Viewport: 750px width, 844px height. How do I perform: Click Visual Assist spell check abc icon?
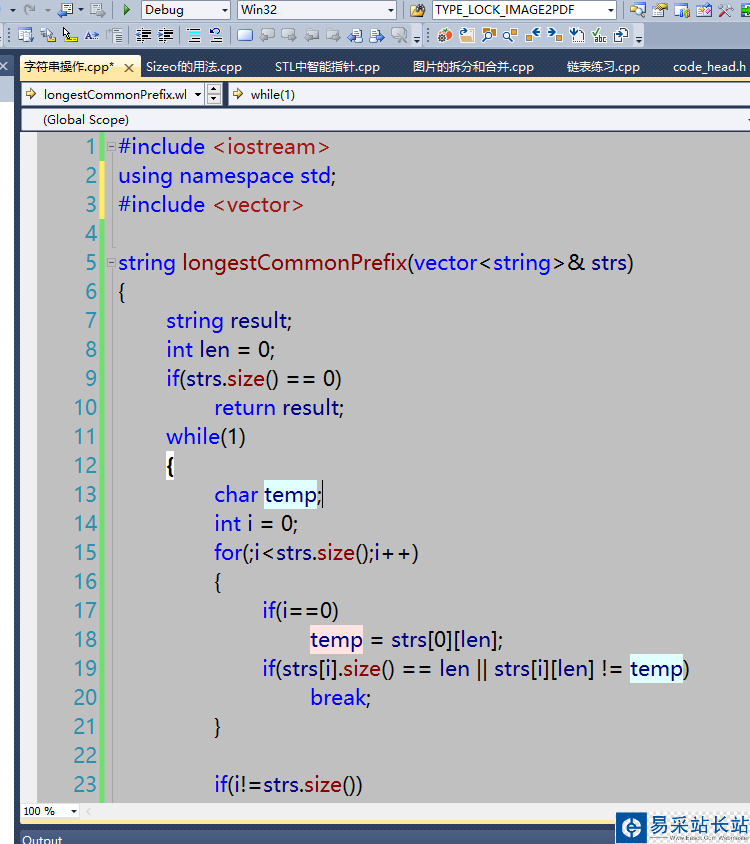coord(599,36)
